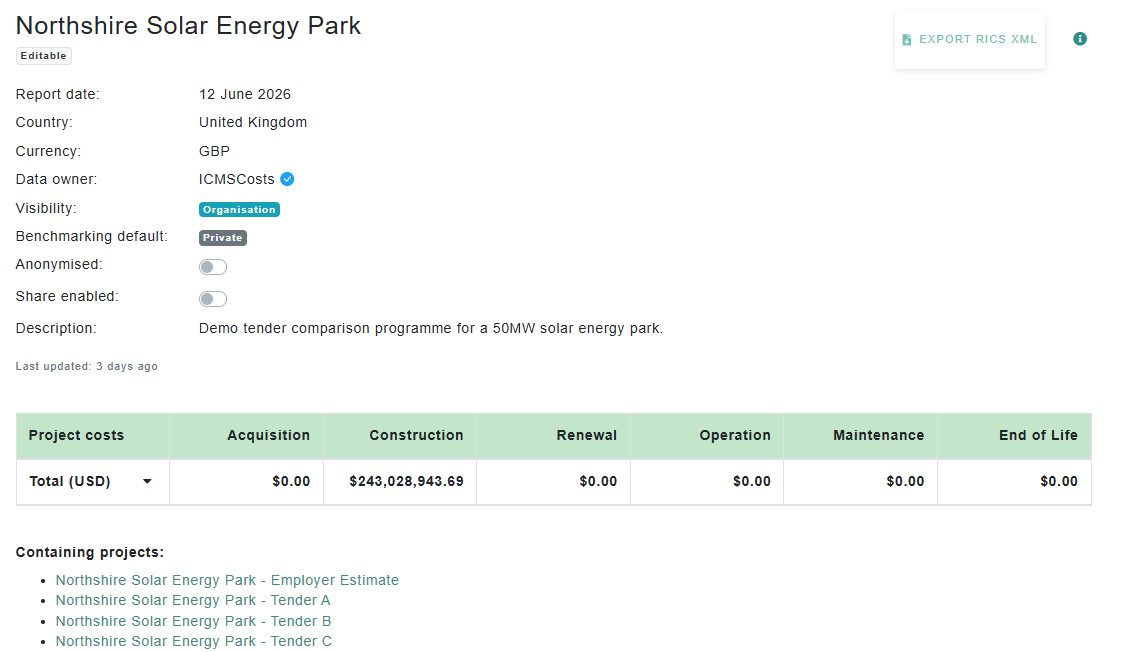Open Northshire Solar Energy Park - Tender A
The width and height of the screenshot is (1123, 652).
(x=193, y=600)
